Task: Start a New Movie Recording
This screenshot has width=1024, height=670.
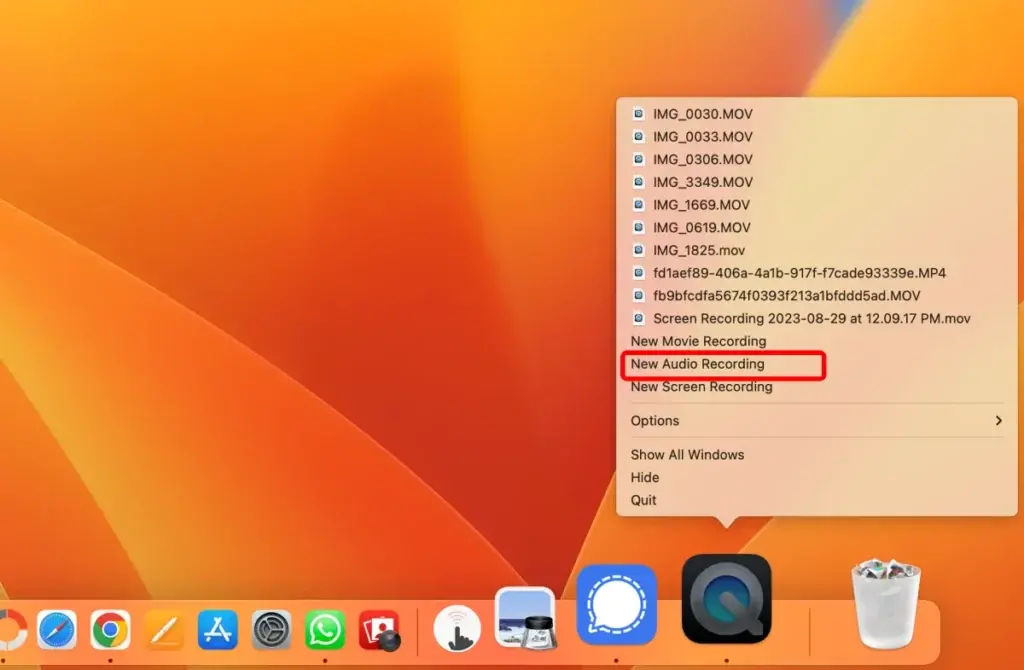Action: click(x=698, y=341)
